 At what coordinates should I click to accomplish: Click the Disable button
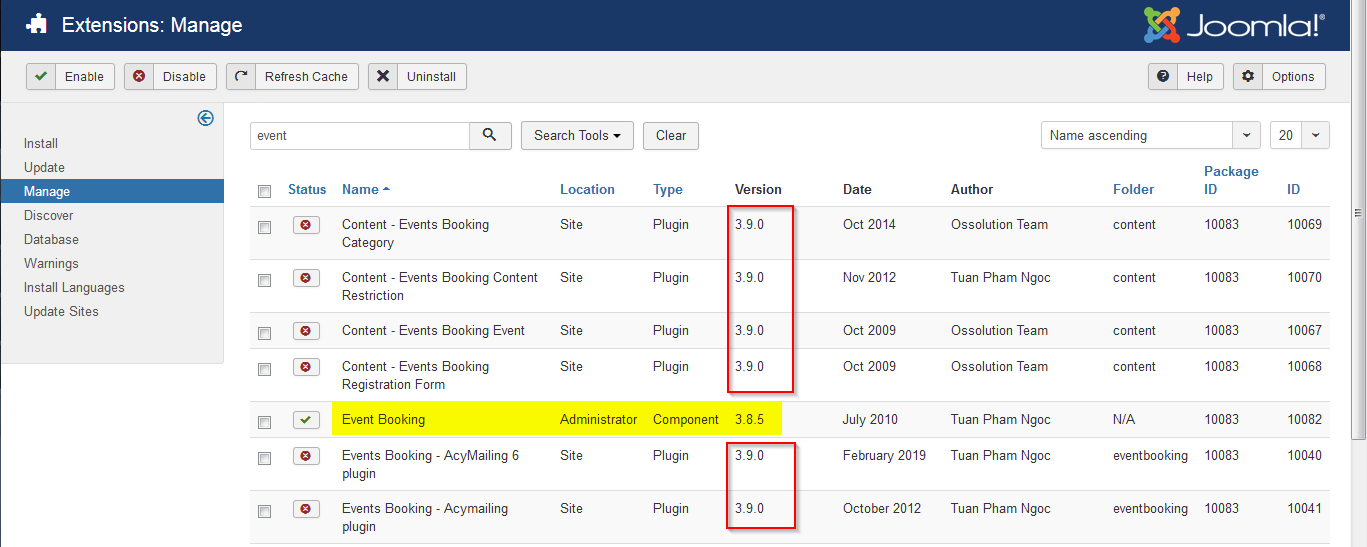(x=170, y=77)
